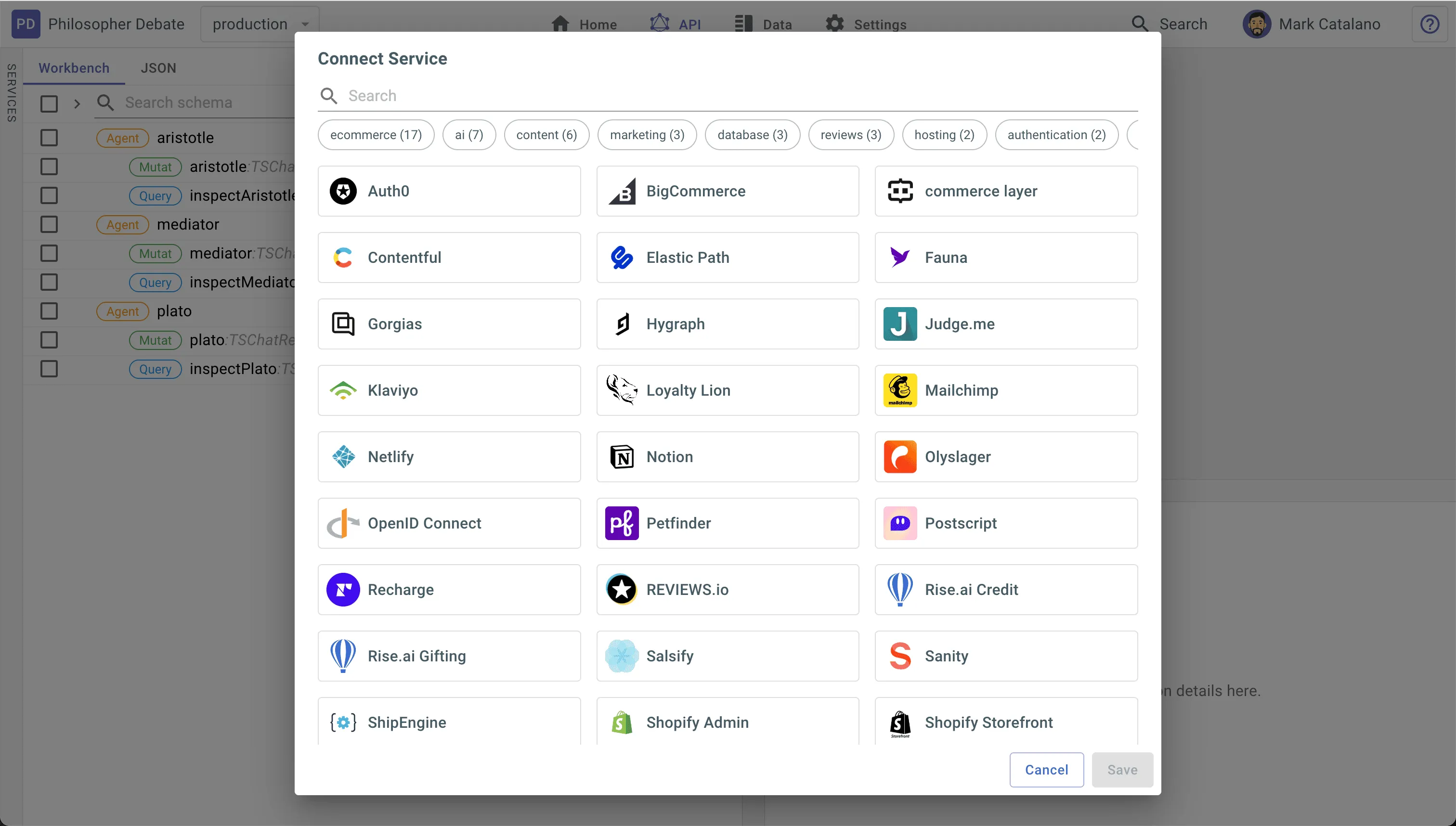
Task: Check the inspectPlato Query checkbox
Action: click(49, 369)
